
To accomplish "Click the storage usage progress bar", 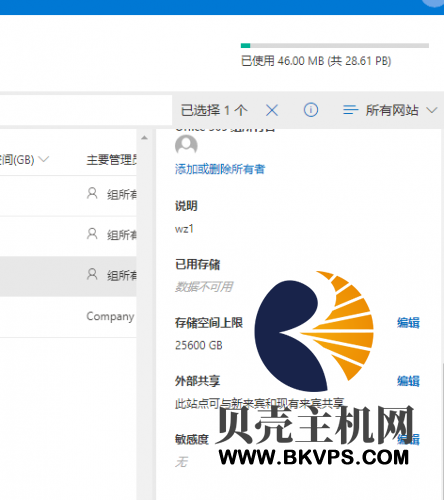I will [x=335, y=46].
